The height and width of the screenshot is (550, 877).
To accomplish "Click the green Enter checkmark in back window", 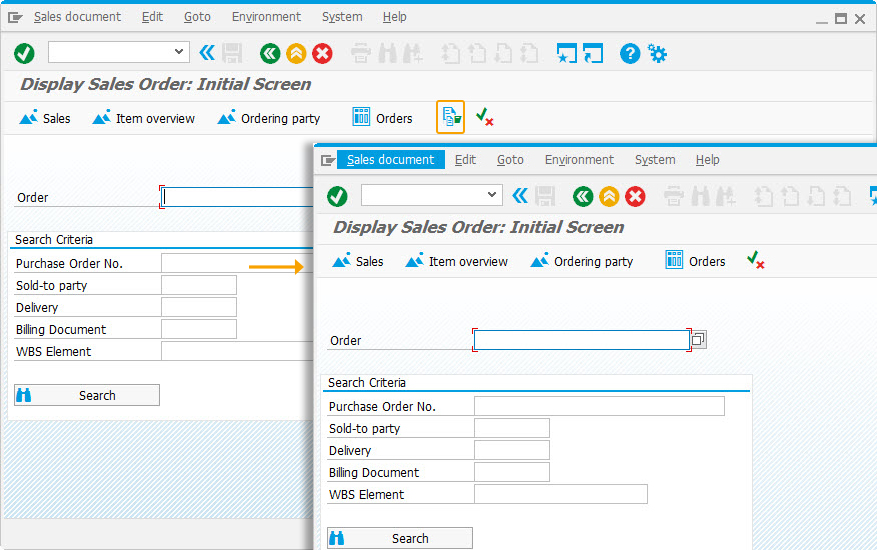I will [x=24, y=54].
